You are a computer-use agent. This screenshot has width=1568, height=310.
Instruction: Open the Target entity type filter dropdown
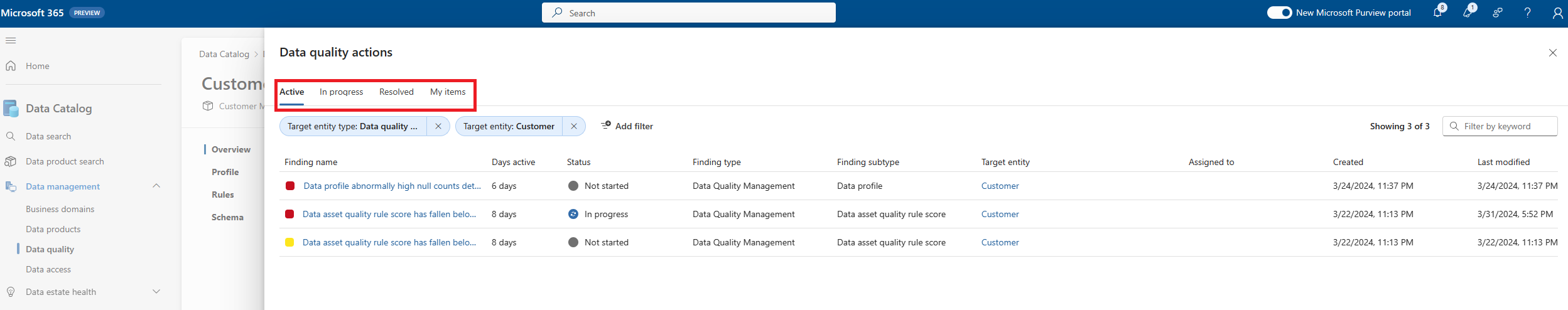click(x=353, y=126)
